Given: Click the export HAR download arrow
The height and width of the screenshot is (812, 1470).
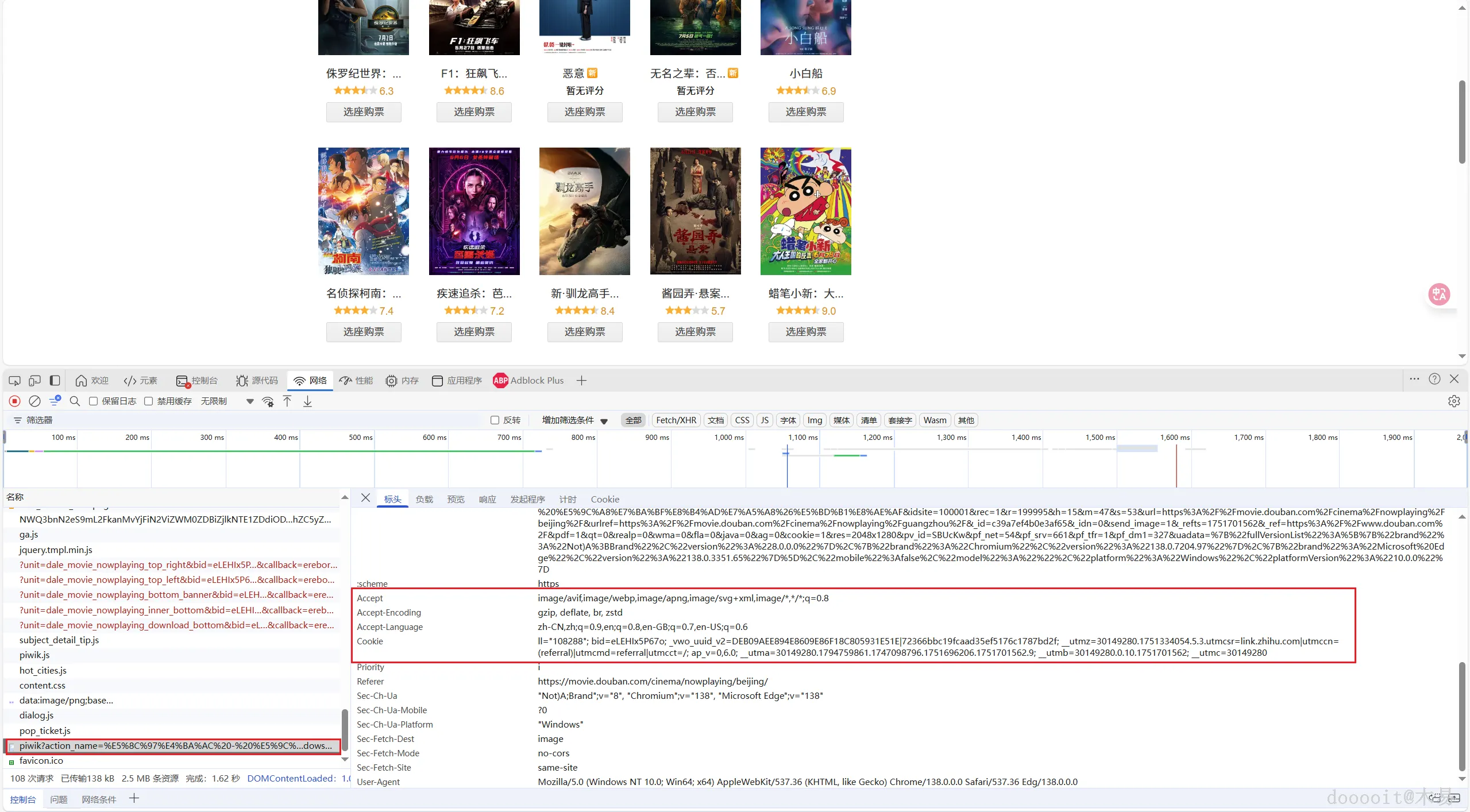Looking at the screenshot, I should click(x=308, y=401).
